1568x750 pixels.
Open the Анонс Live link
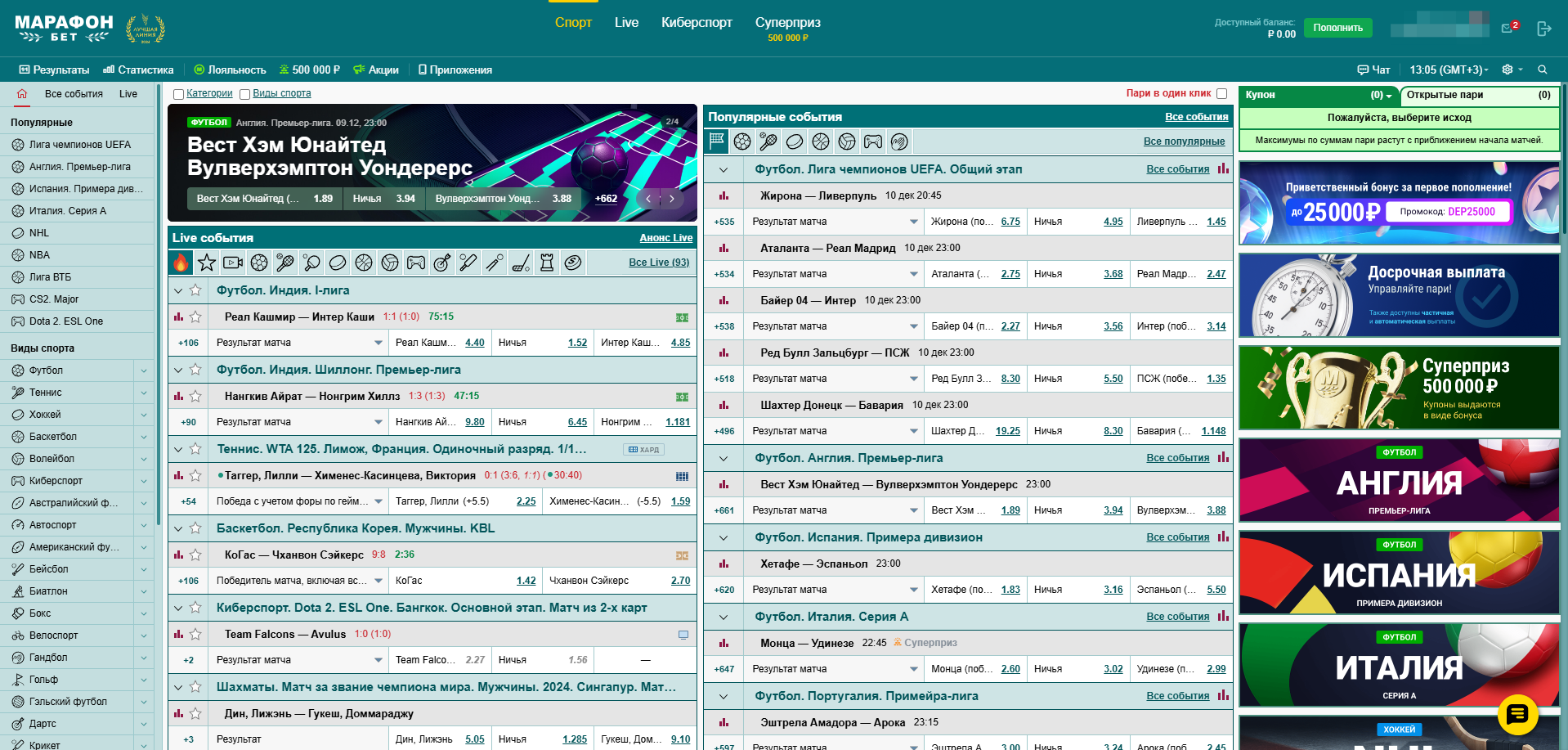[x=665, y=238]
